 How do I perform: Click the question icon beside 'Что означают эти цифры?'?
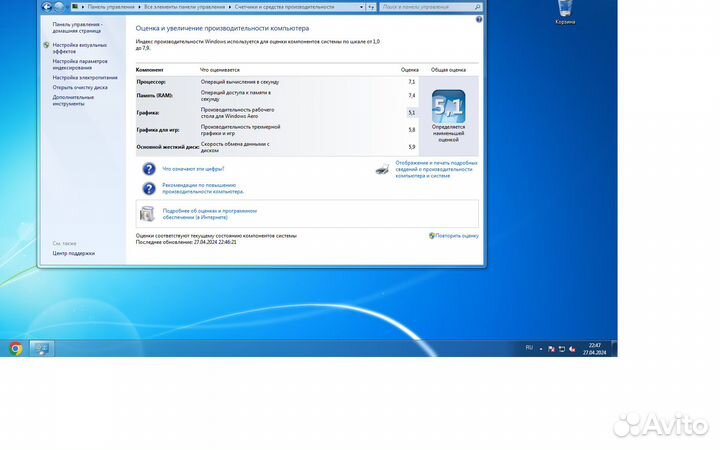tap(149, 169)
